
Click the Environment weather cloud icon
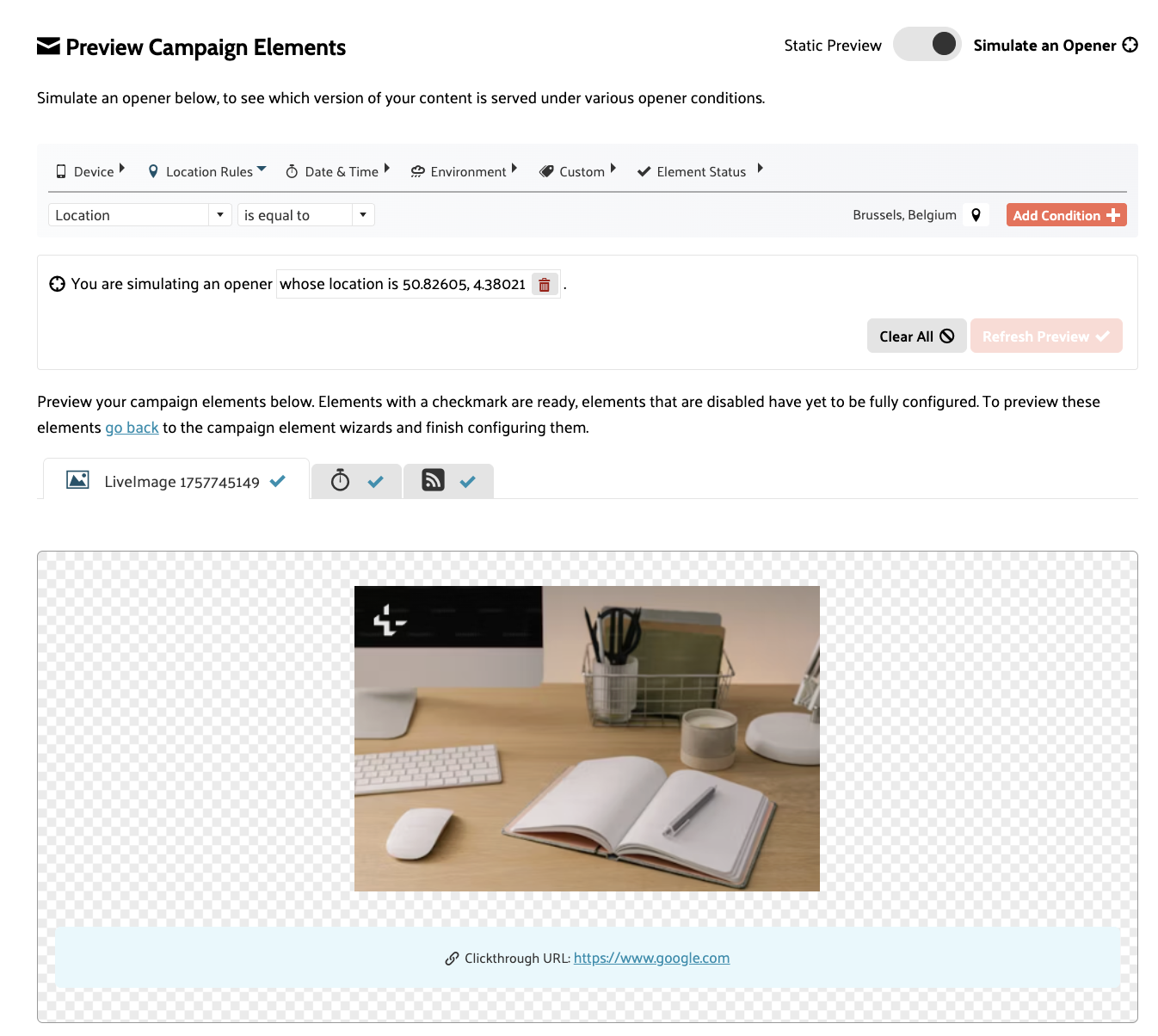pos(418,171)
